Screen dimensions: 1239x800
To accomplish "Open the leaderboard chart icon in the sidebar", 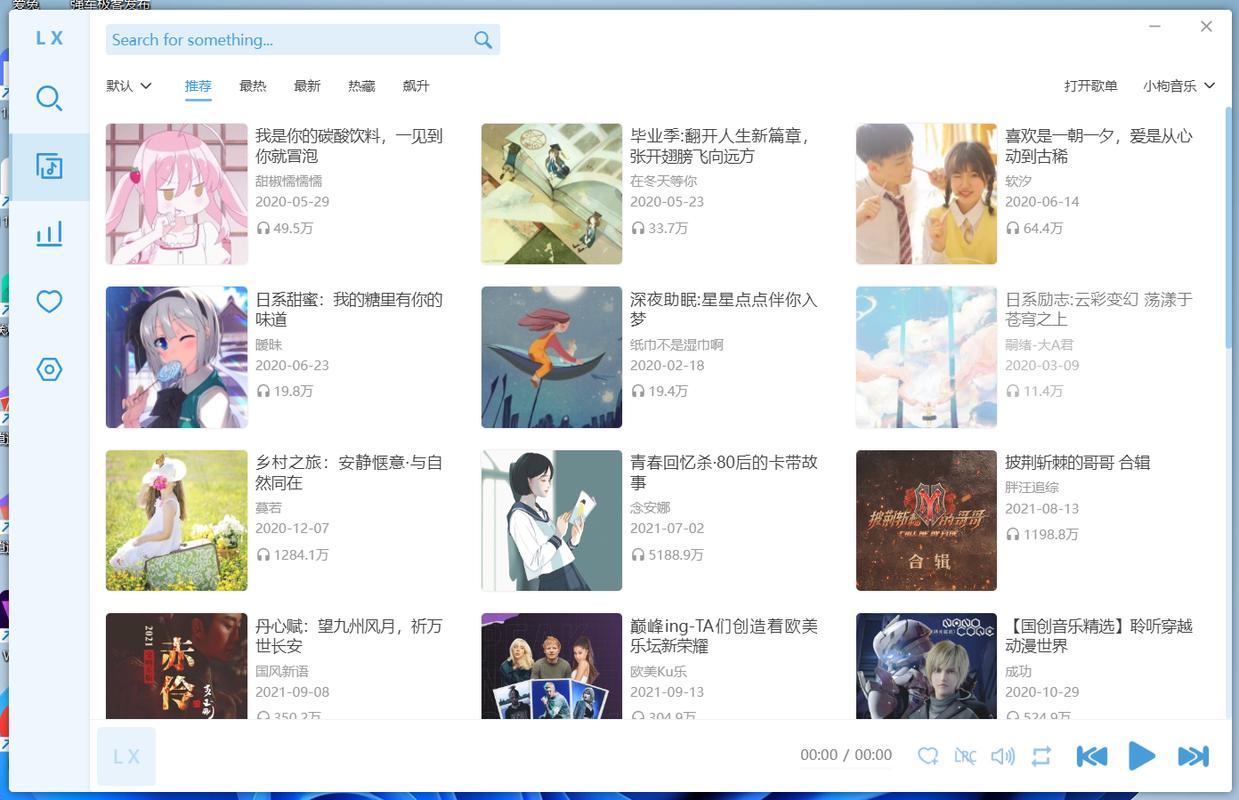I will point(49,234).
